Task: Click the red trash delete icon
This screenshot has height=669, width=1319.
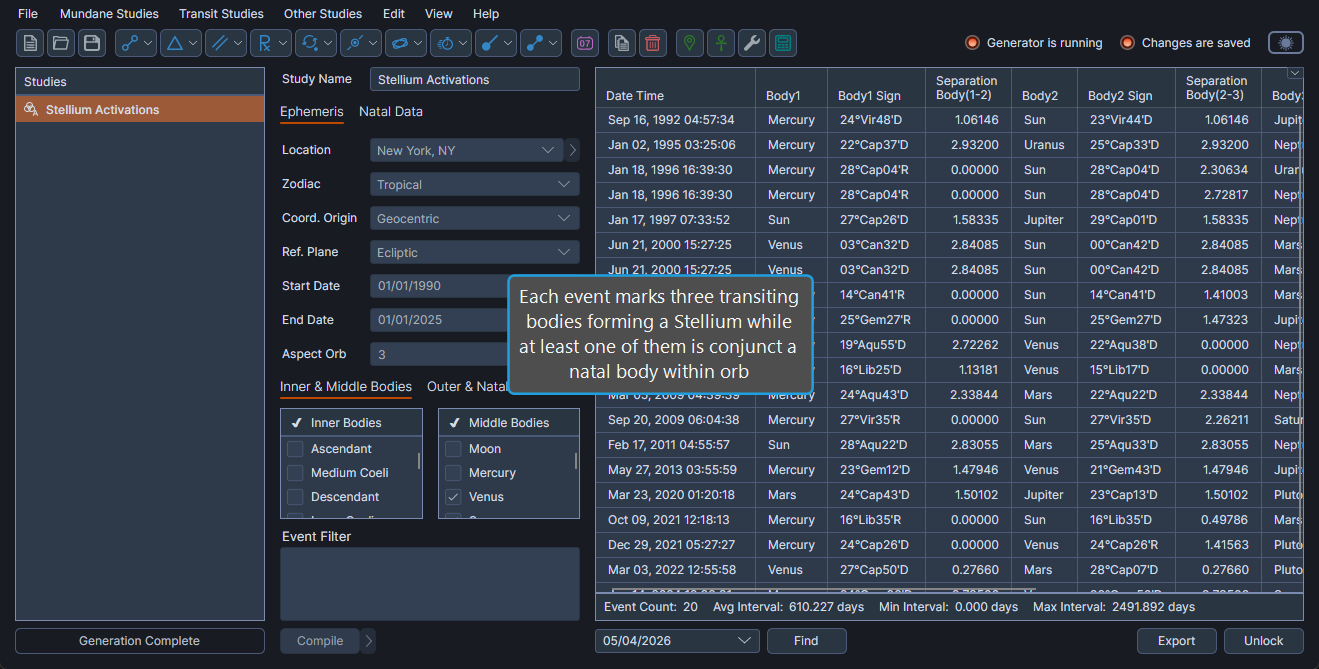Action: tap(653, 43)
